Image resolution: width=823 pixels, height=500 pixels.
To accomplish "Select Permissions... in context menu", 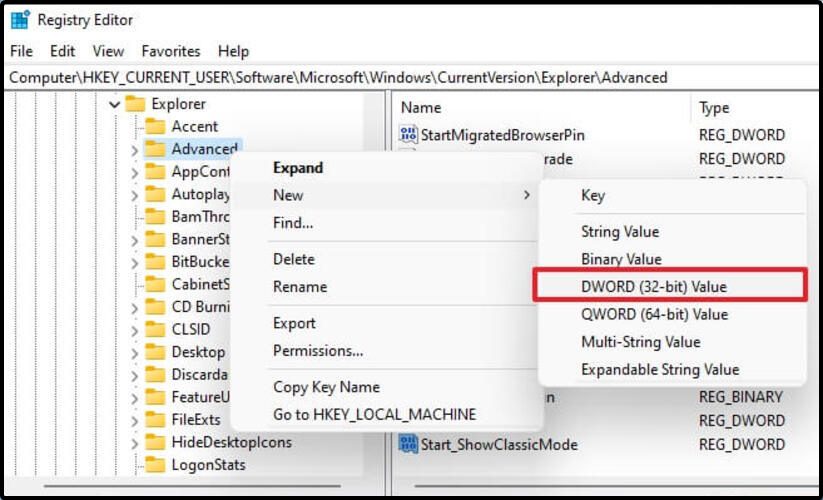I will [318, 350].
